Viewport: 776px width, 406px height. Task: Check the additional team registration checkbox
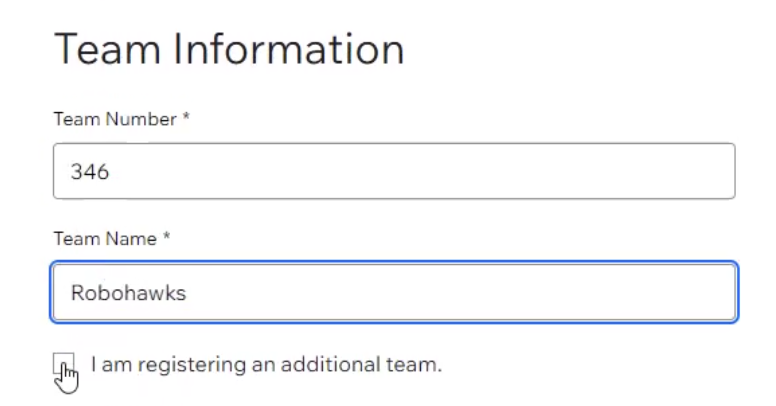point(62,365)
